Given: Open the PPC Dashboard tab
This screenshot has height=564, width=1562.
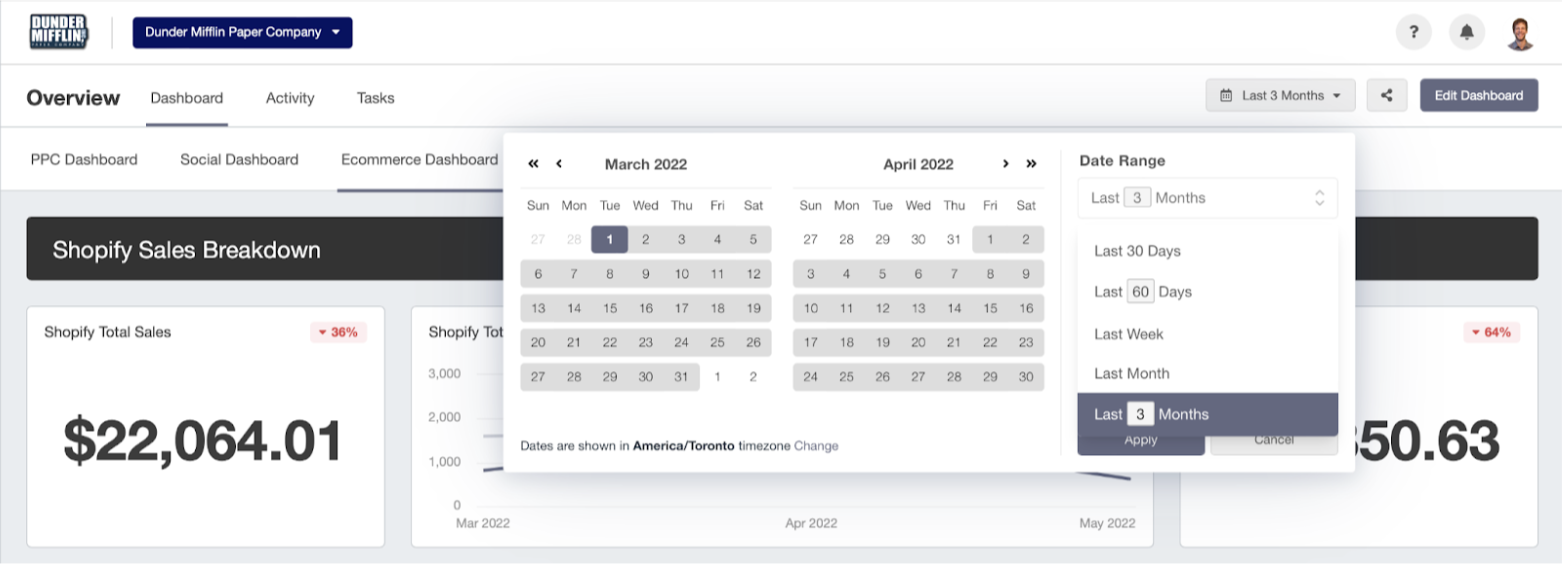Looking at the screenshot, I should pos(84,159).
